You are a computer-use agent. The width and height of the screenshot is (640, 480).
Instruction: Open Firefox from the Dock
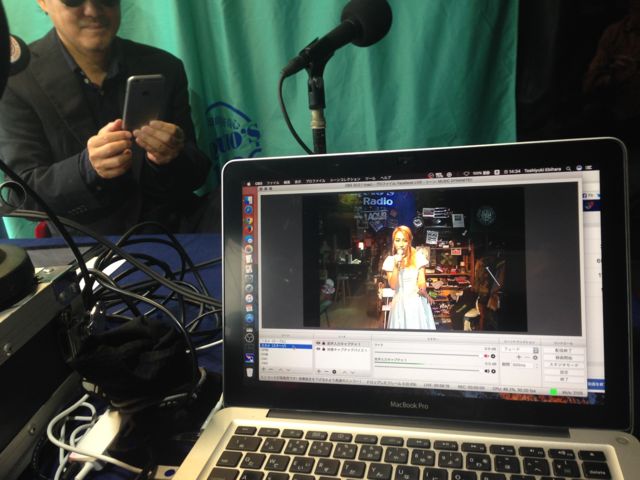tap(249, 229)
